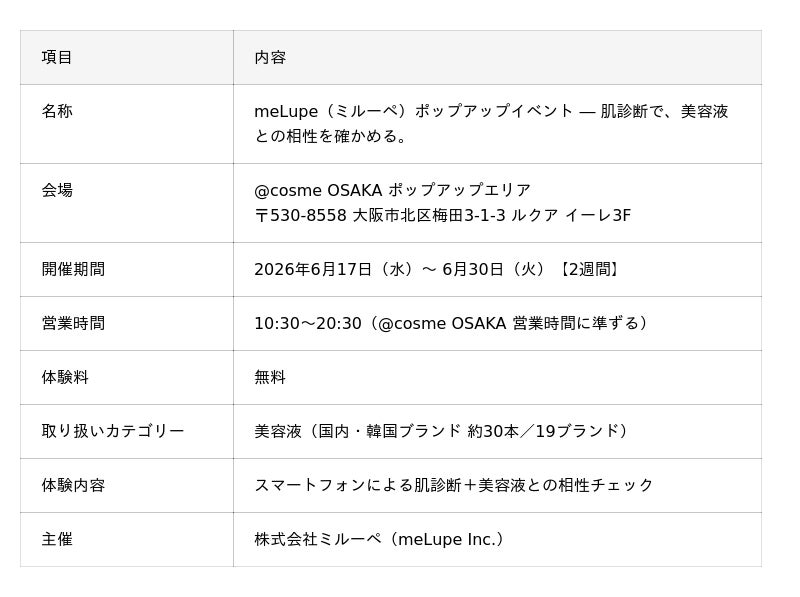800x597 pixels.
Task: Click the 内容 column header
Action: click(270, 57)
